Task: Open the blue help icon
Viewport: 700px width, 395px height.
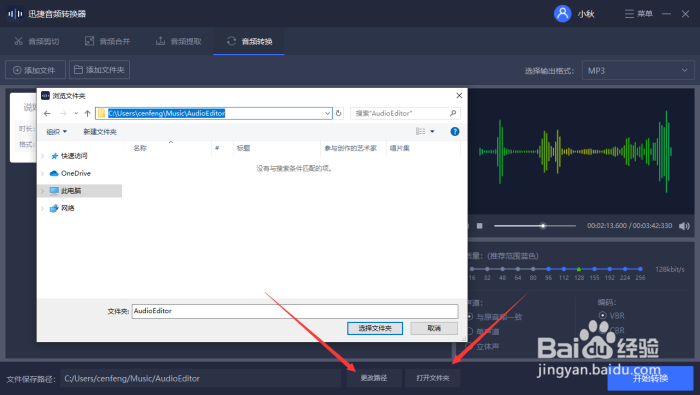Action: 454,131
